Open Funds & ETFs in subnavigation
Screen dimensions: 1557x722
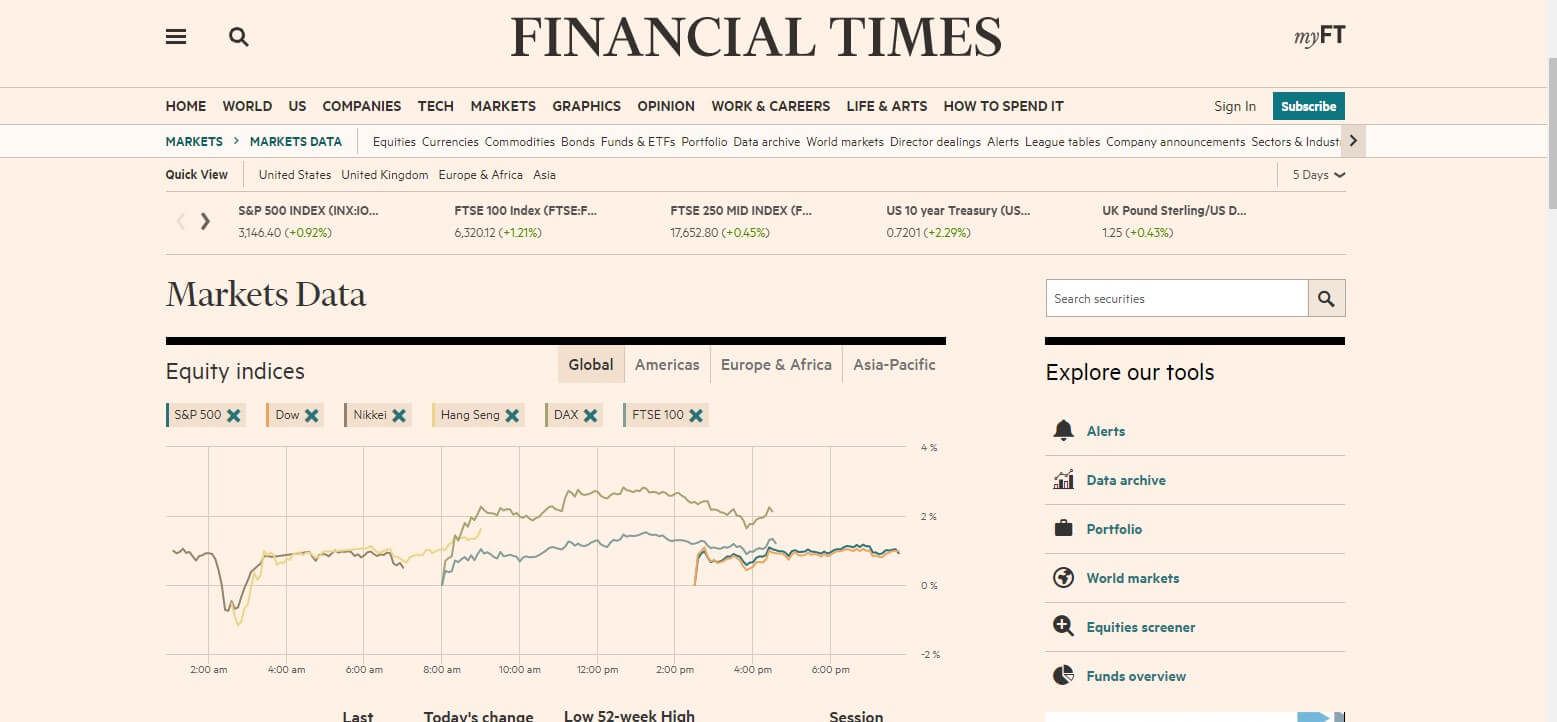638,142
